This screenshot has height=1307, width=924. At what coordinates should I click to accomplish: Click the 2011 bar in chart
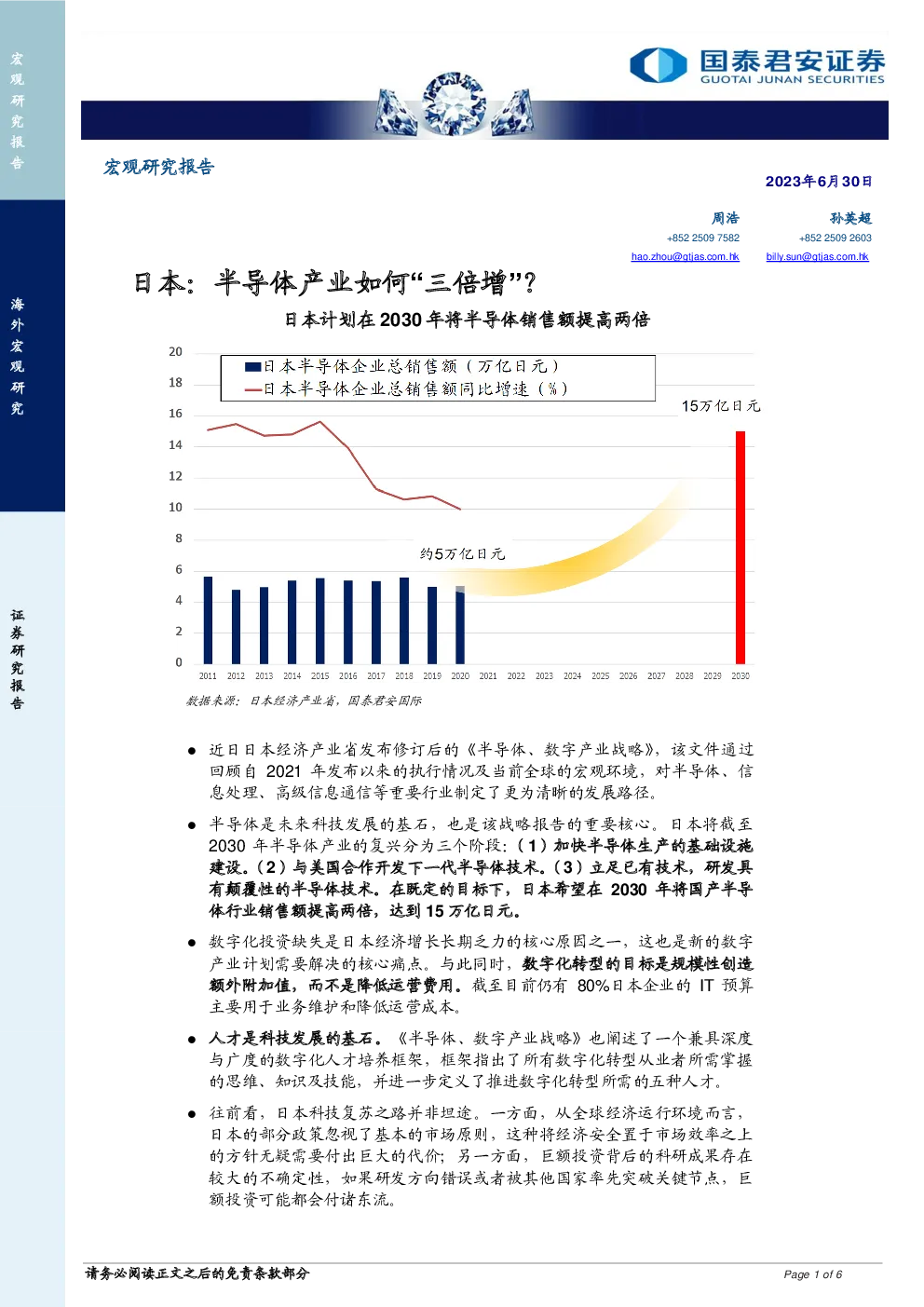208,619
